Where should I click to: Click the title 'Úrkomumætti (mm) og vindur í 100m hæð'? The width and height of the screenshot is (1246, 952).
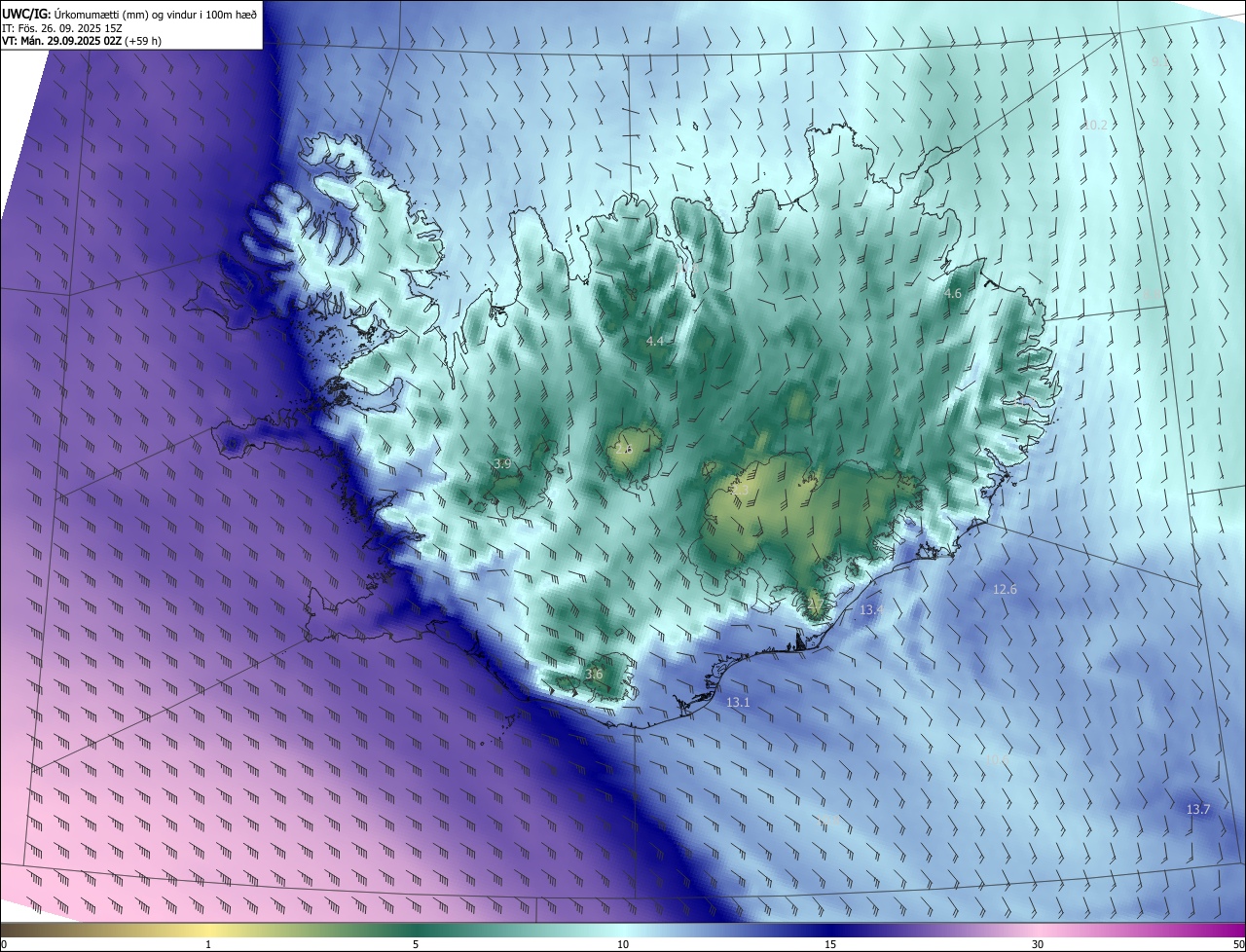155,14
